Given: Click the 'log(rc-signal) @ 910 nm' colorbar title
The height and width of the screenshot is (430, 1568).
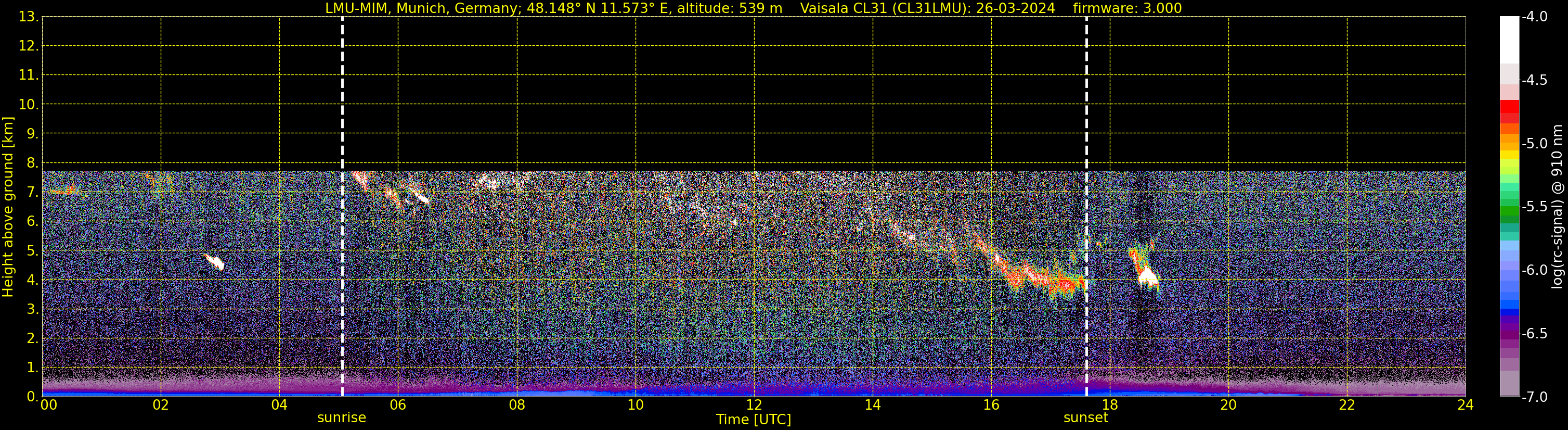Looking at the screenshot, I should pyautogui.click(x=1557, y=207).
